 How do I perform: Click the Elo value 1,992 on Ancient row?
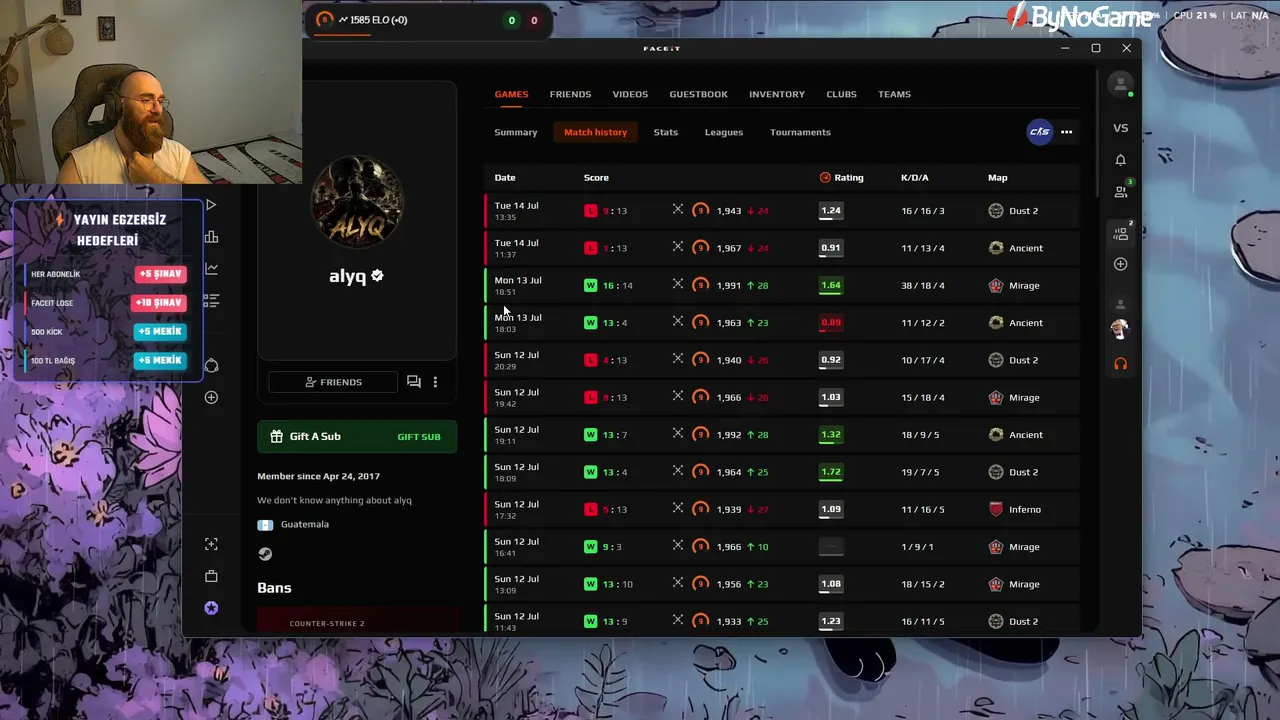click(728, 435)
